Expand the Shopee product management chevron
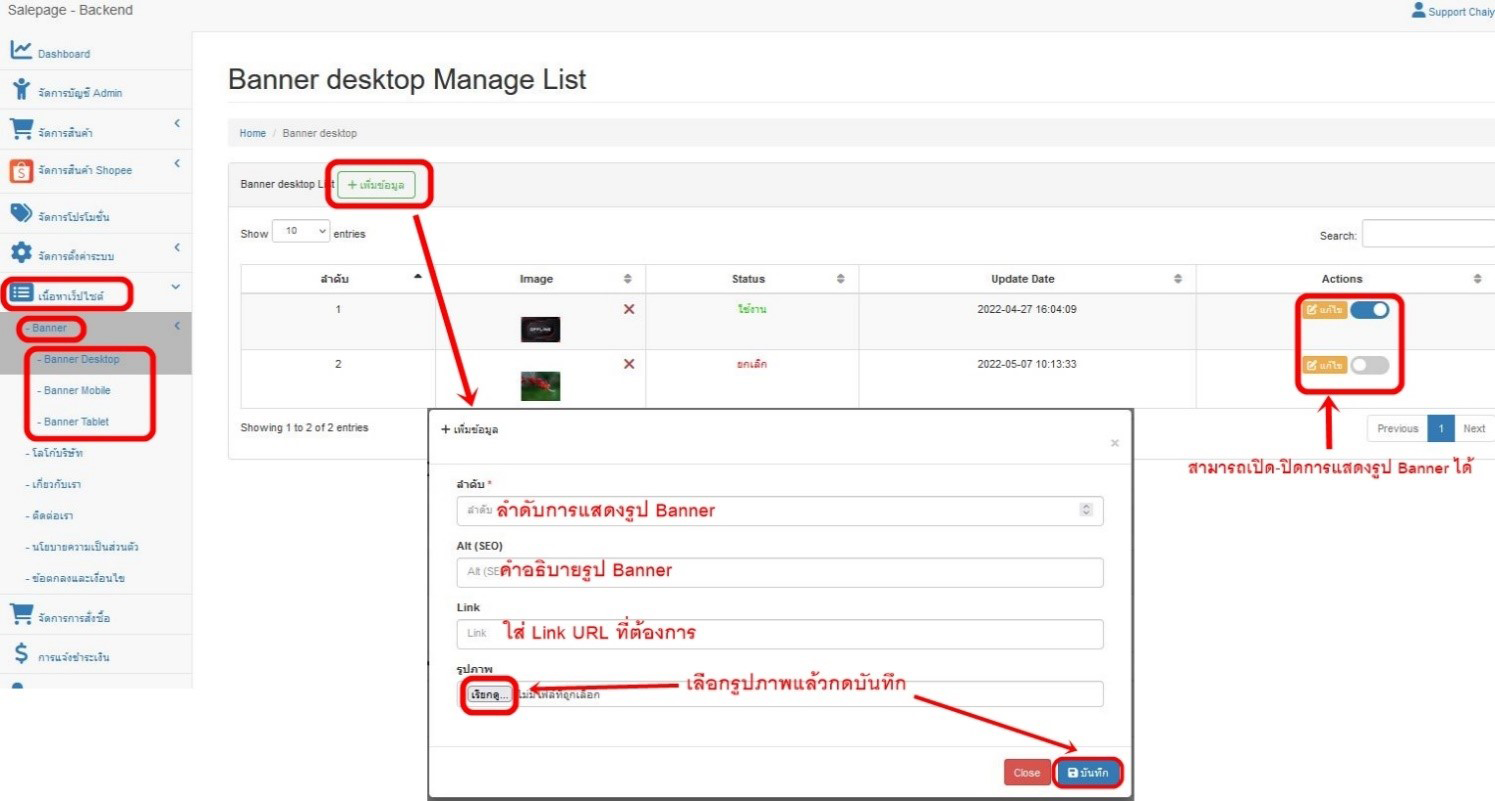Screen dimensions: 1495x801 (x=176, y=163)
